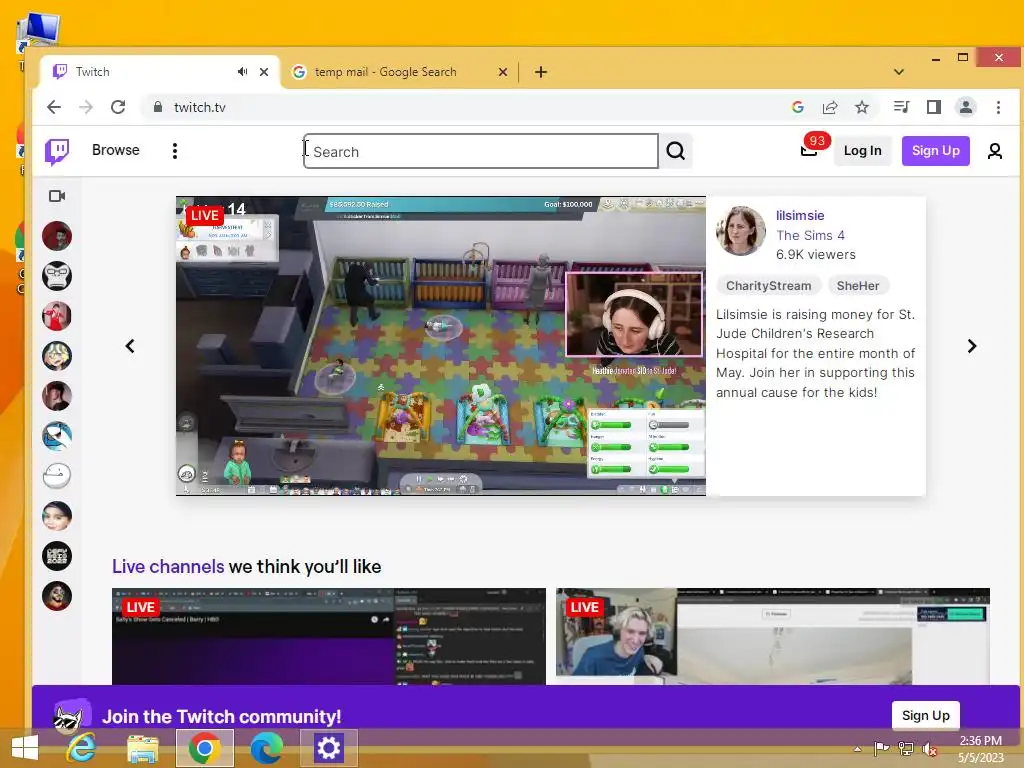Open File Explorer from taskbar
The width and height of the screenshot is (1024, 768).
[142, 748]
